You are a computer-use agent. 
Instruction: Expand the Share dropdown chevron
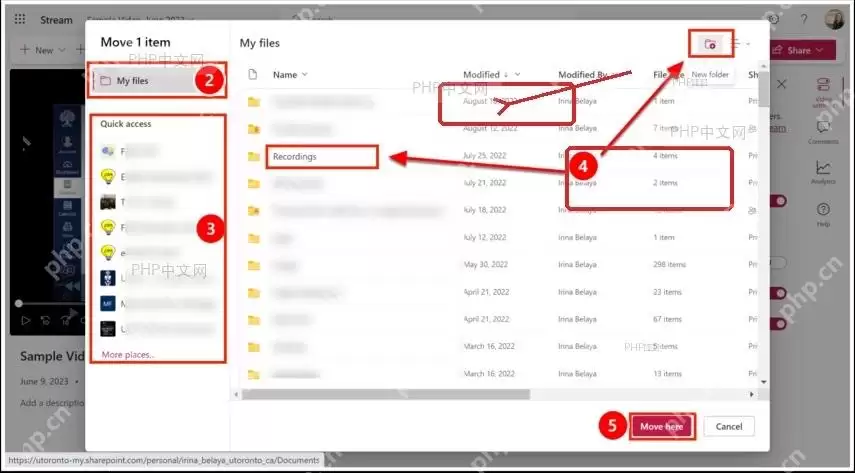[x=820, y=50]
